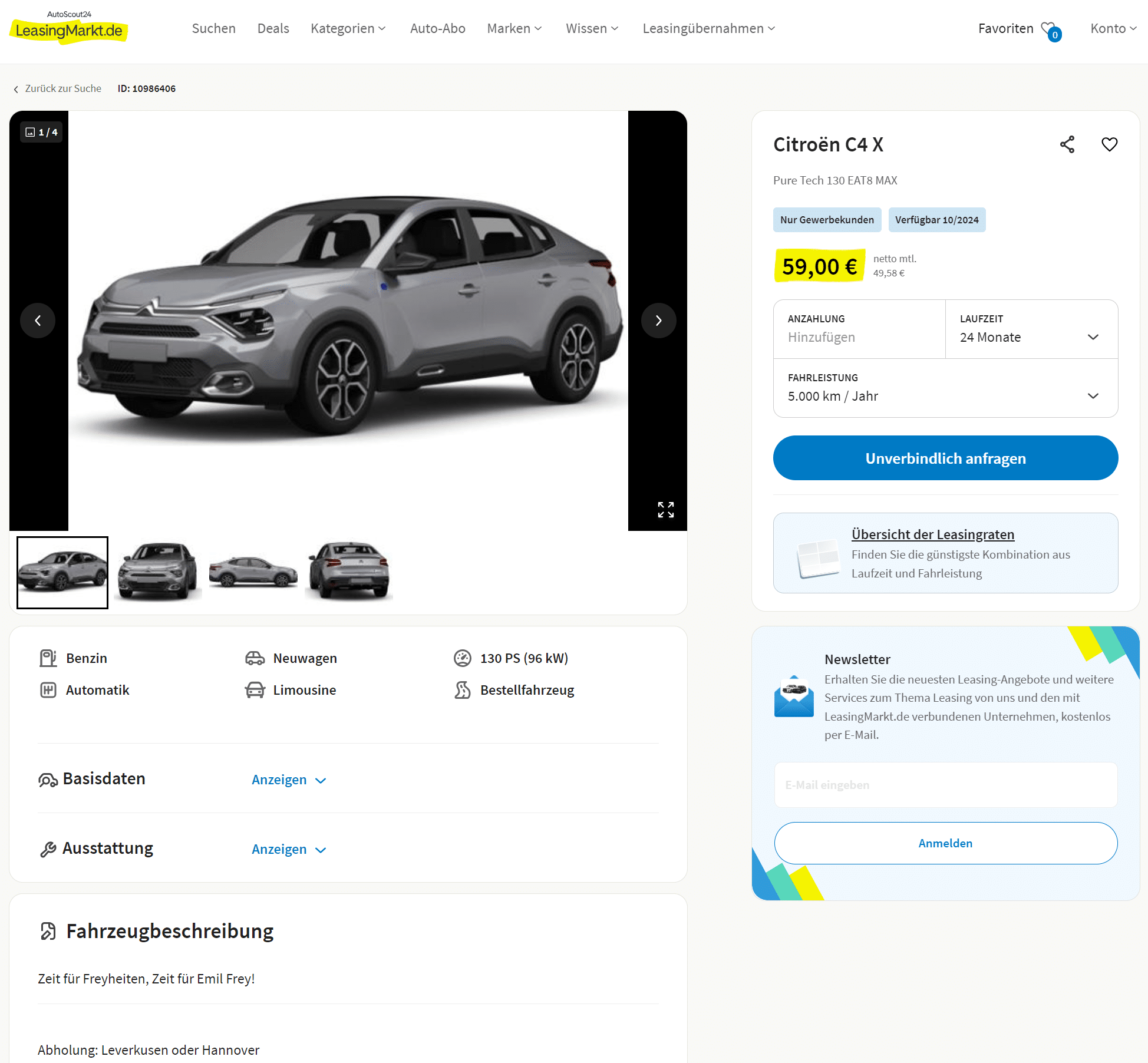Focus the E-Mail eingeben field
Viewport: 1148px width, 1063px height.
[945, 785]
